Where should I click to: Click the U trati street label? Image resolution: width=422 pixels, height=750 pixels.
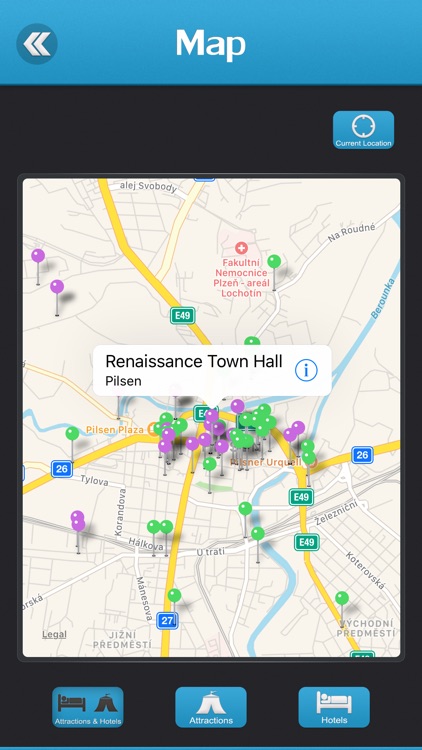click(x=211, y=552)
